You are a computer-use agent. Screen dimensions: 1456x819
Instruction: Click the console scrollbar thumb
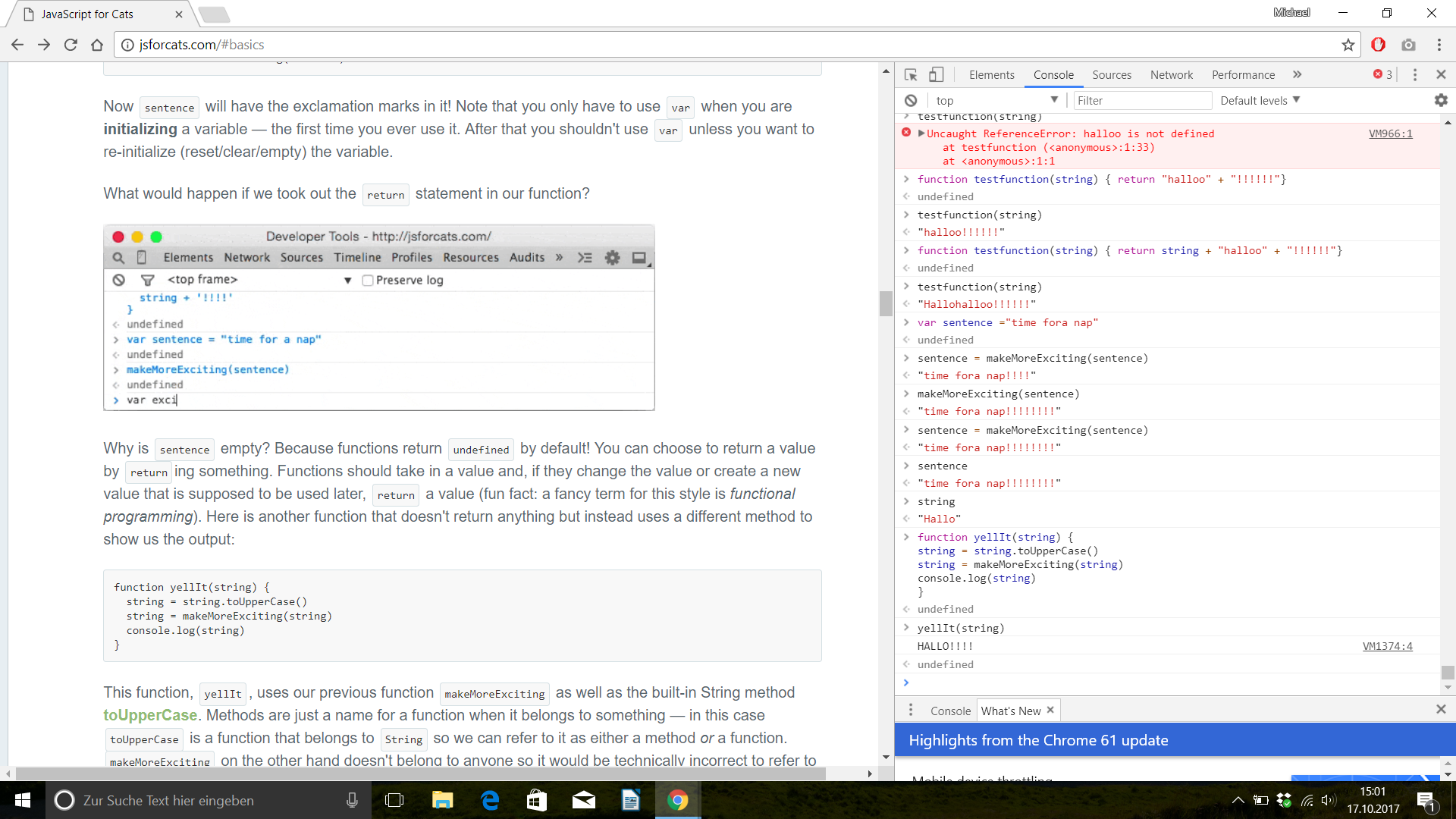point(1448,673)
